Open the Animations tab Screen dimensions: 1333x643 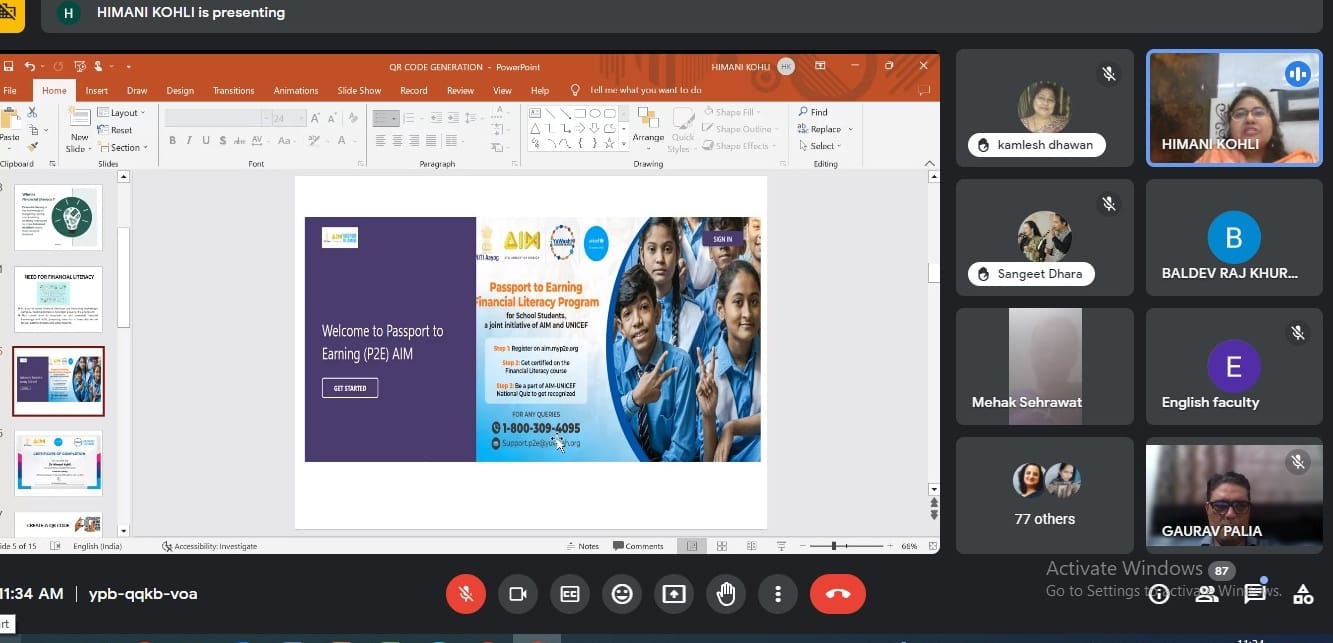click(x=296, y=90)
